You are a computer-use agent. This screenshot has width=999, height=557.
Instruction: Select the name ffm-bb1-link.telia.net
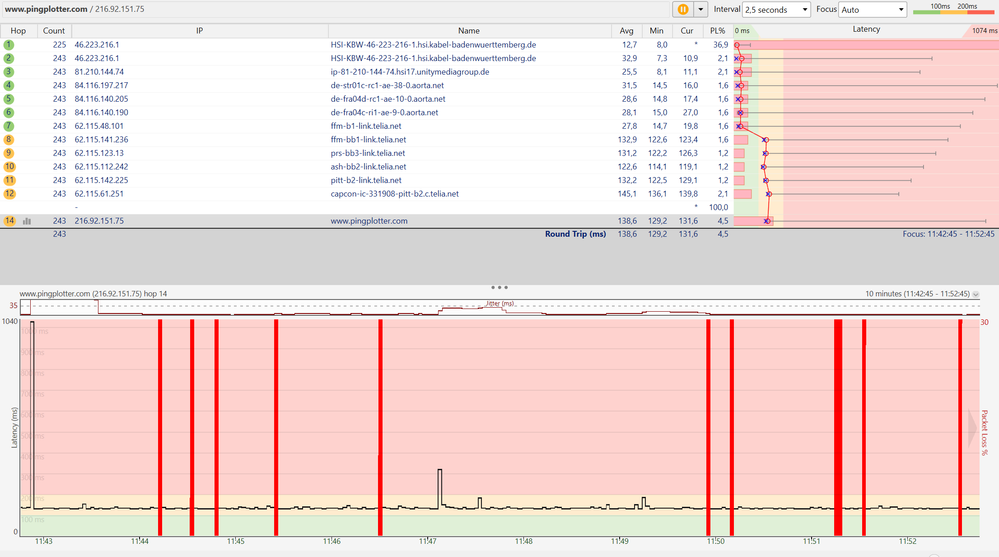tap(368, 140)
